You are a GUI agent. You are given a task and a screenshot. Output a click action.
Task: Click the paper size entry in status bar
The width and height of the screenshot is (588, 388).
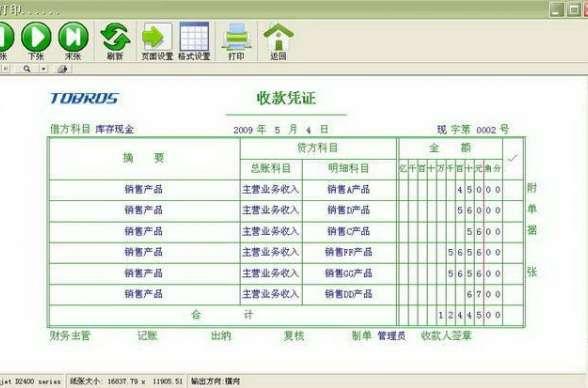point(126,381)
